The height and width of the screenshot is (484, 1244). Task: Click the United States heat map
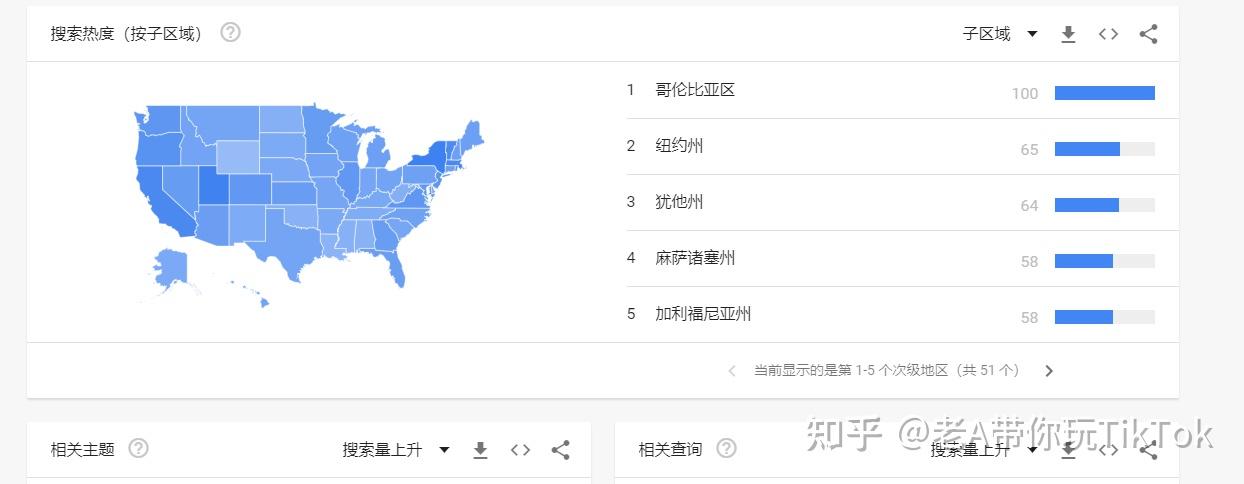(x=310, y=195)
